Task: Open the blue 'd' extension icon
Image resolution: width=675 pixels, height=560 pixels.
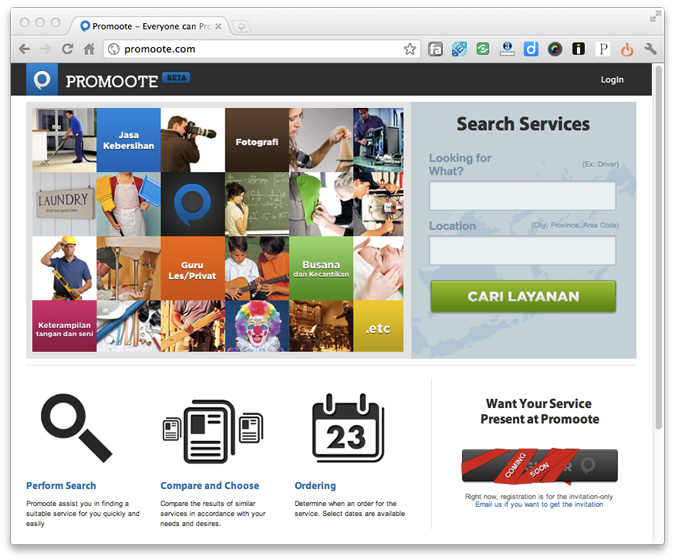Action: pyautogui.click(x=531, y=49)
